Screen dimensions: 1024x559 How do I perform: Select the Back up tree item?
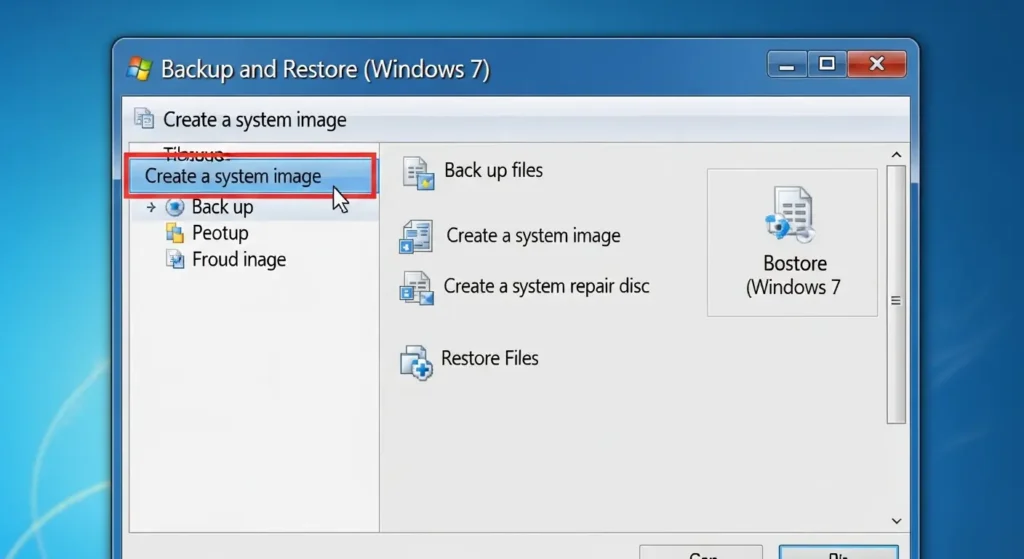(222, 207)
